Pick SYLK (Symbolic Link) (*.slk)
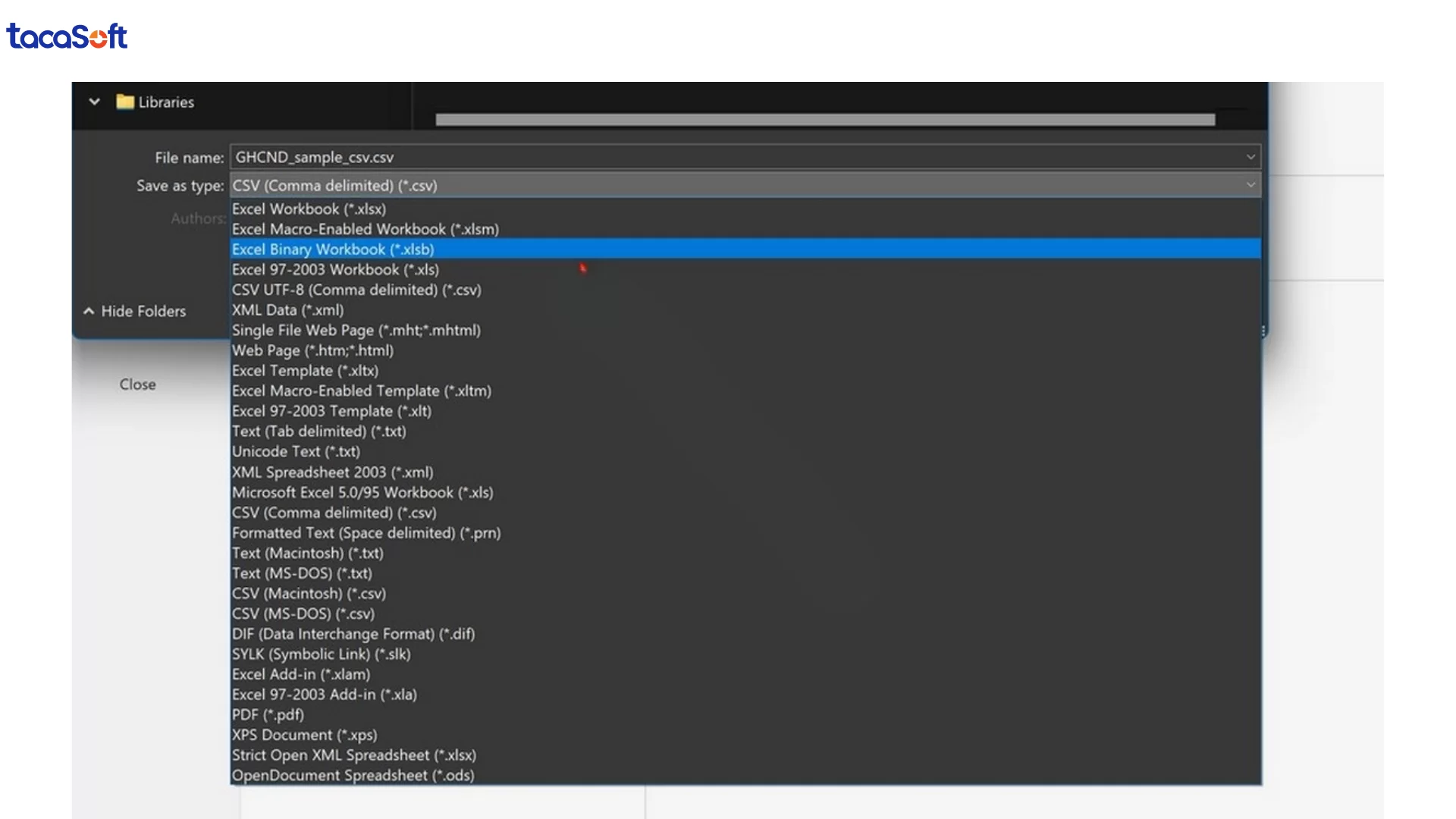Image resolution: width=1456 pixels, height=819 pixels. pyautogui.click(x=745, y=654)
